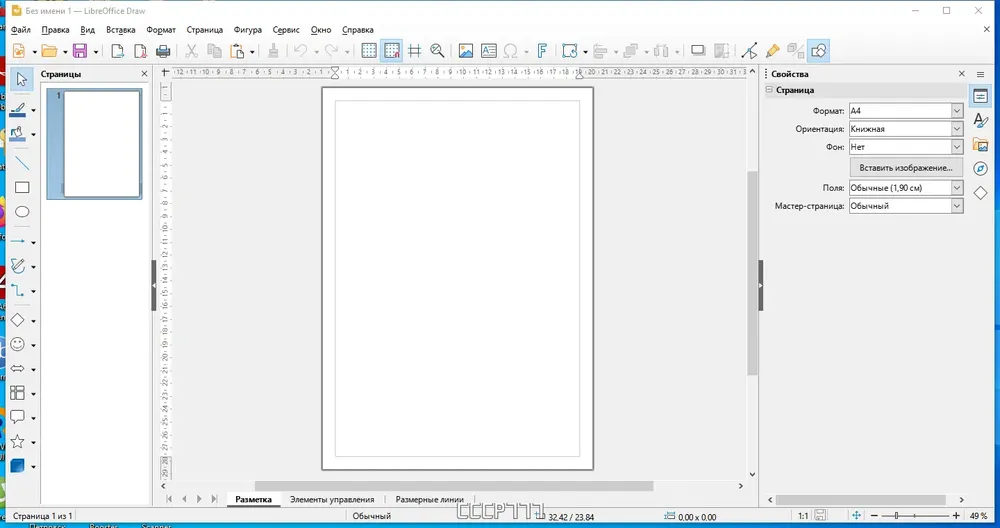Toggle Snap to Grid in toolbar
Screen dimensions: 1000x528
pyautogui.click(x=392, y=51)
